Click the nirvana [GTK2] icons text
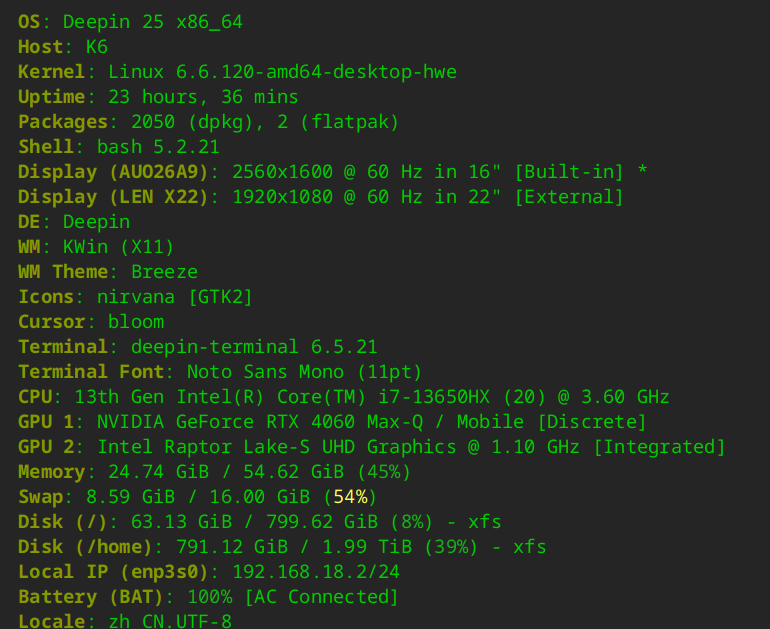The width and height of the screenshot is (770, 629). point(175,297)
